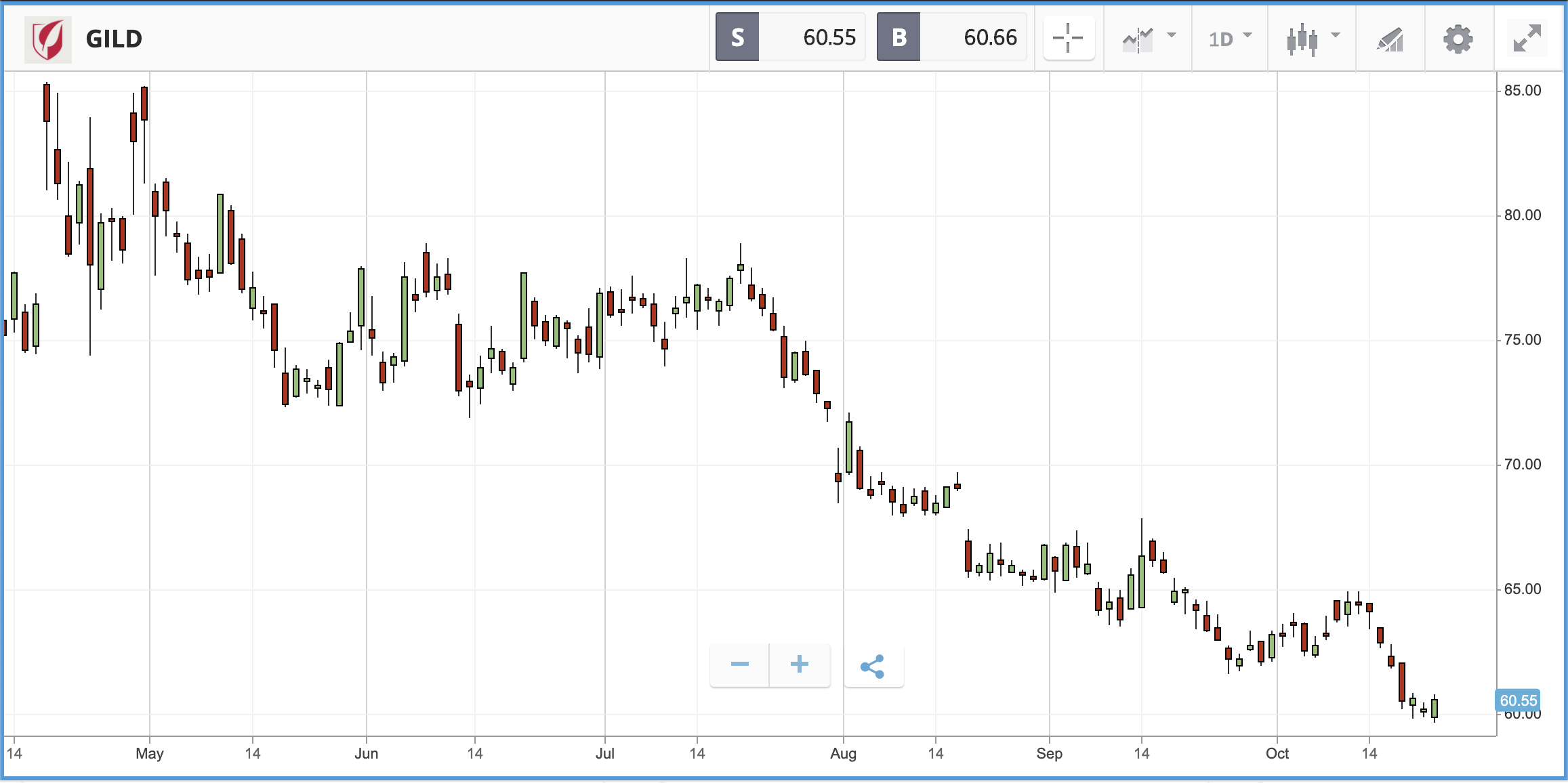This screenshot has height=783, width=1568.
Task: Click the GILD company logo icon
Action: (48, 39)
